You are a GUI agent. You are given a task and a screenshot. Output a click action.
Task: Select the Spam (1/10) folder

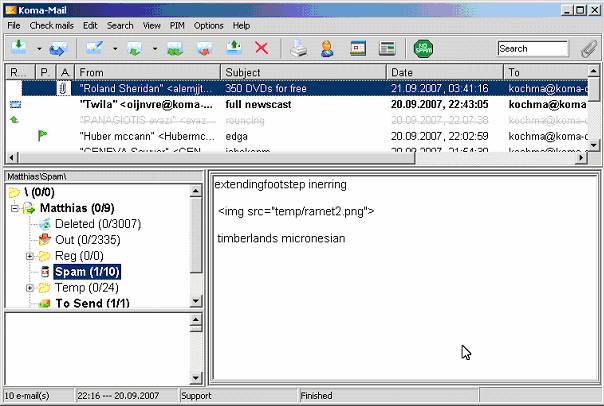(87, 272)
